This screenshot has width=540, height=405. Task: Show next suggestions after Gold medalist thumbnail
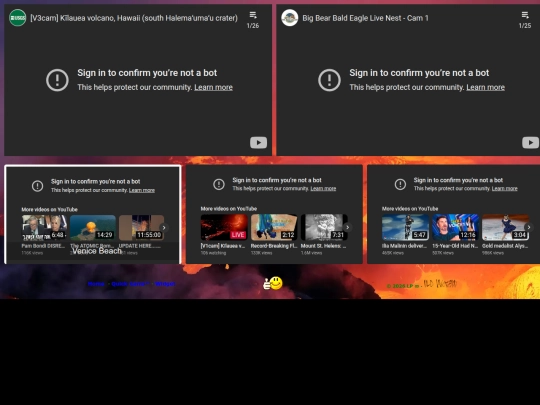pyautogui.click(x=529, y=227)
